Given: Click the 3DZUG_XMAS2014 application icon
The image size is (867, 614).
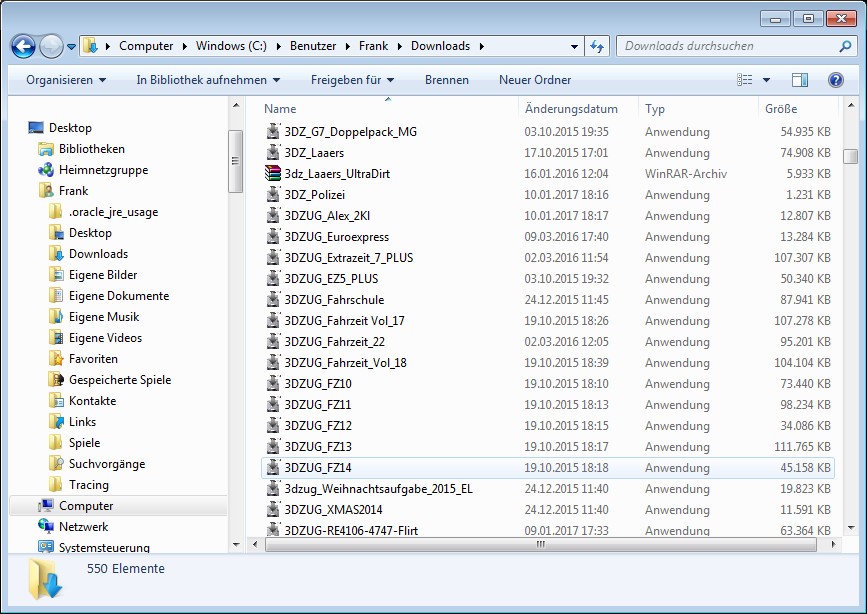Looking at the screenshot, I should 273,509.
